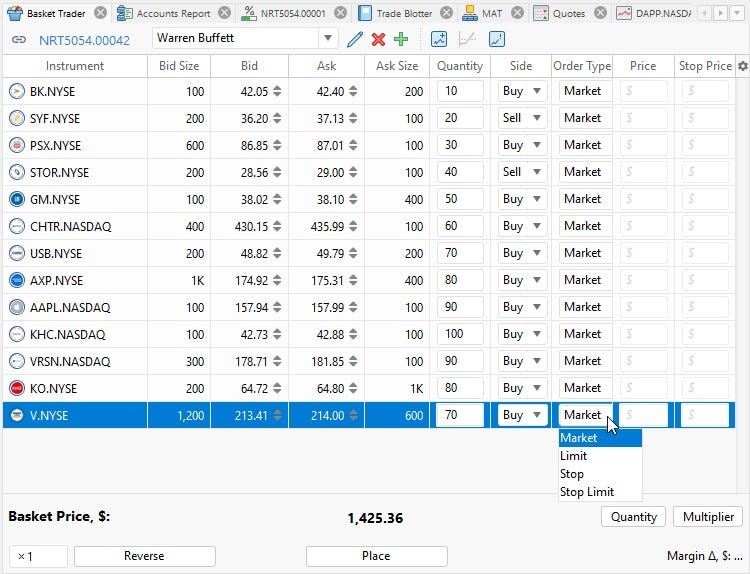This screenshot has height=574, width=750.
Task: Choose Stop Limit order type
Action: pyautogui.click(x=600, y=492)
